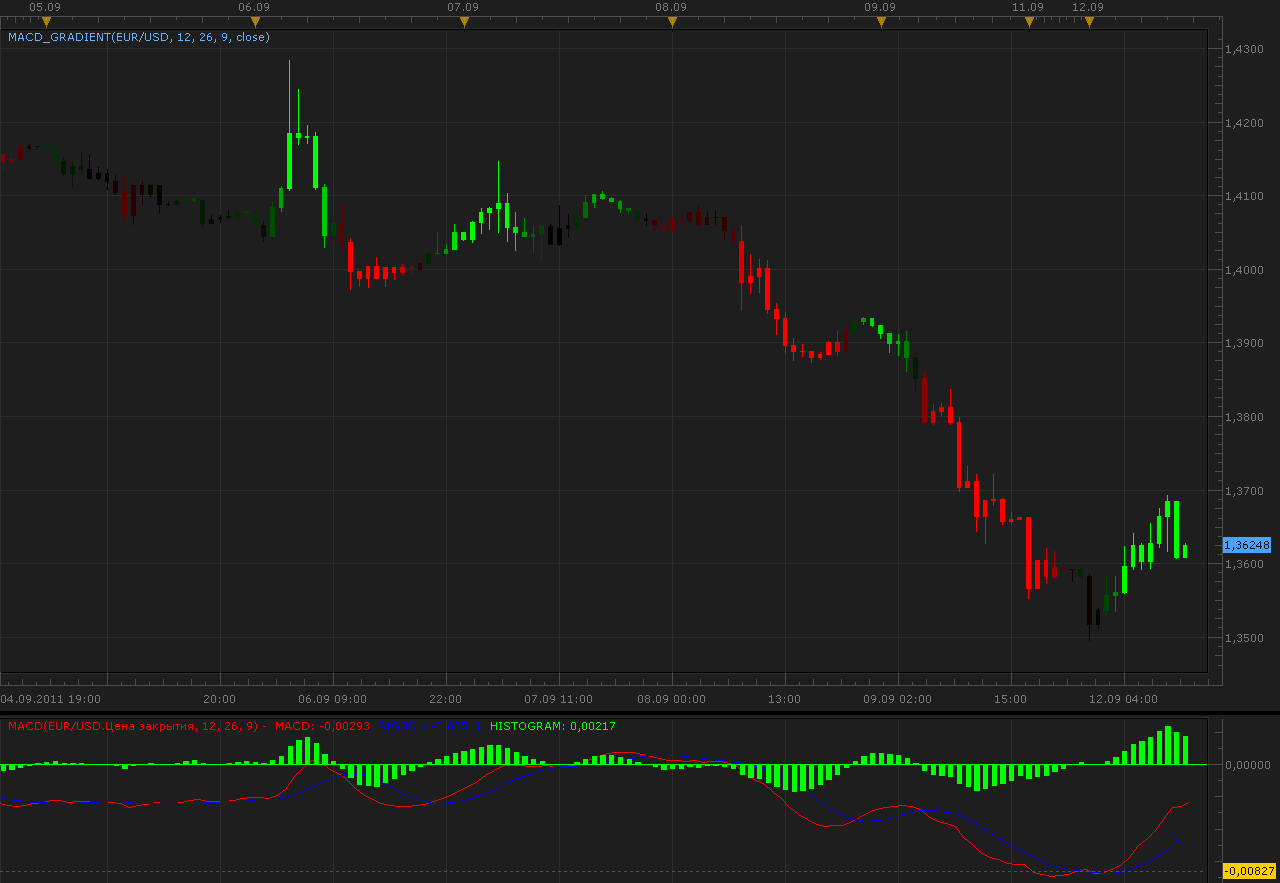Click the 1,4100 price axis label

click(x=1244, y=196)
